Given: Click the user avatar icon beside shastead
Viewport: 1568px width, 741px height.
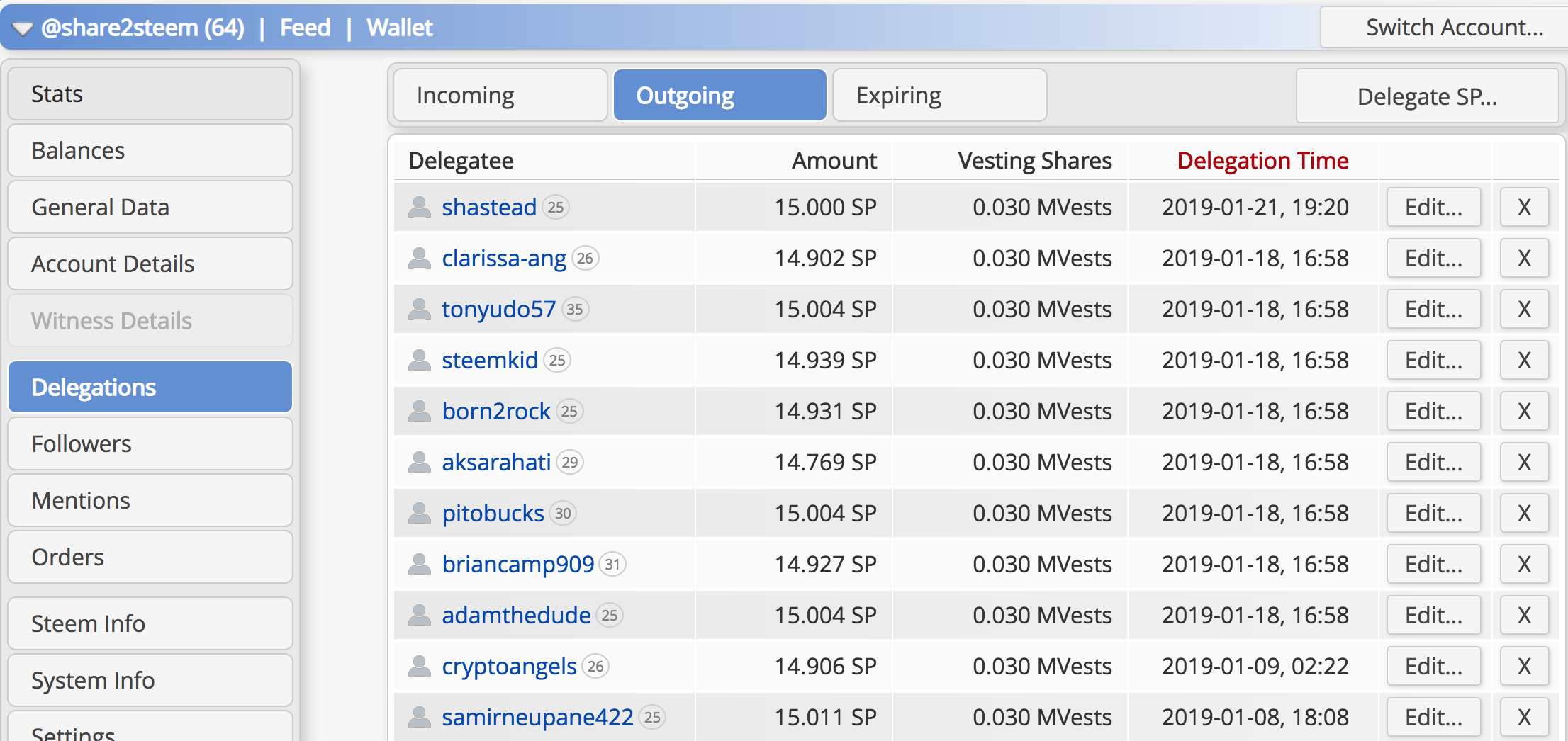Looking at the screenshot, I should 420,207.
